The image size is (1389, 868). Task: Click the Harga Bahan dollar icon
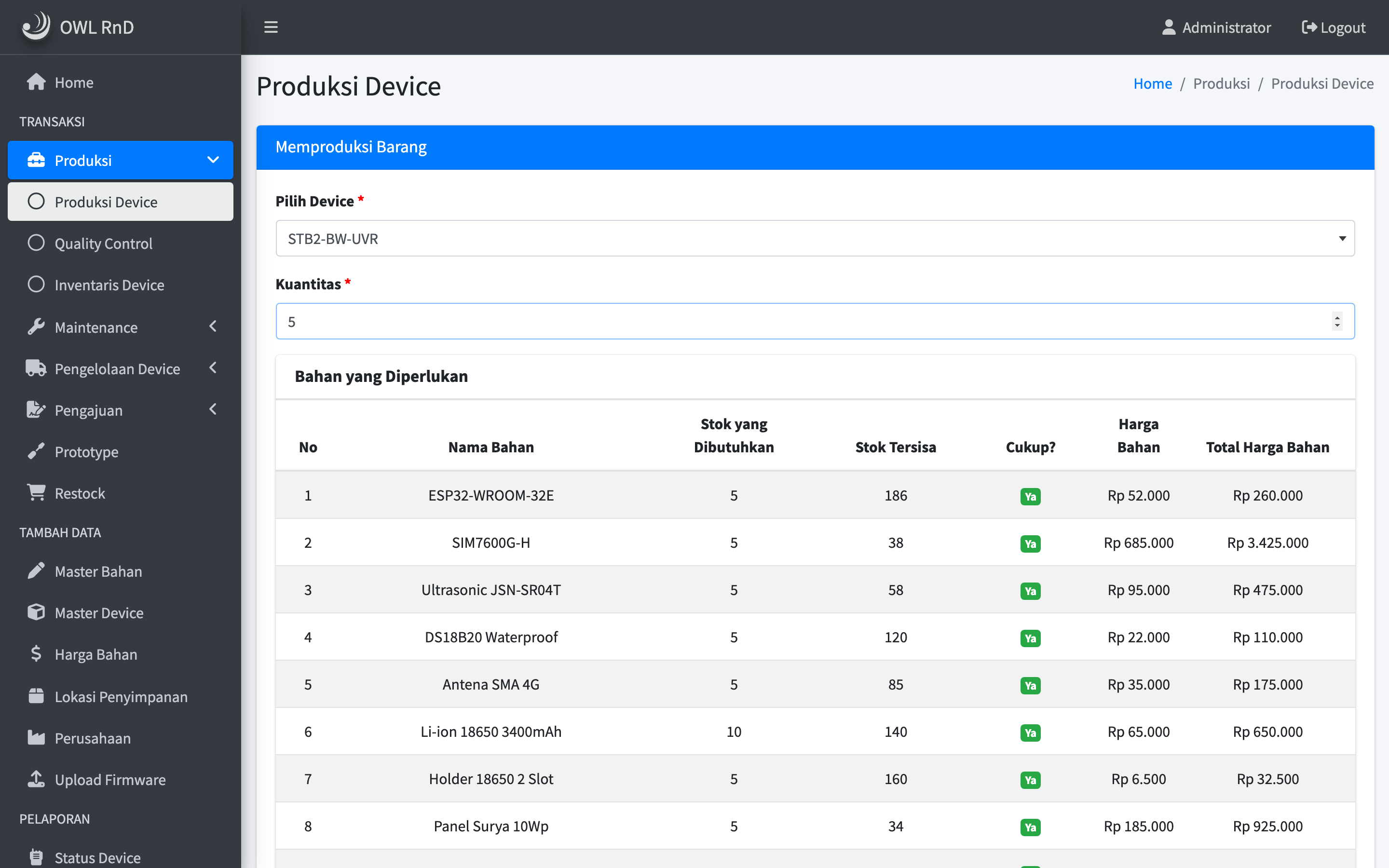click(x=36, y=653)
